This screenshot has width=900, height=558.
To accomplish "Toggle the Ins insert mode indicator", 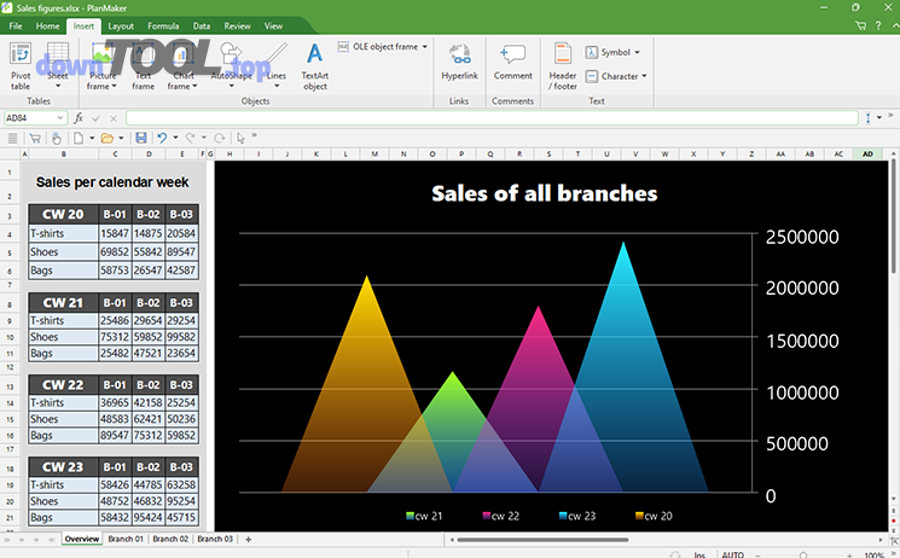I will (x=699, y=553).
